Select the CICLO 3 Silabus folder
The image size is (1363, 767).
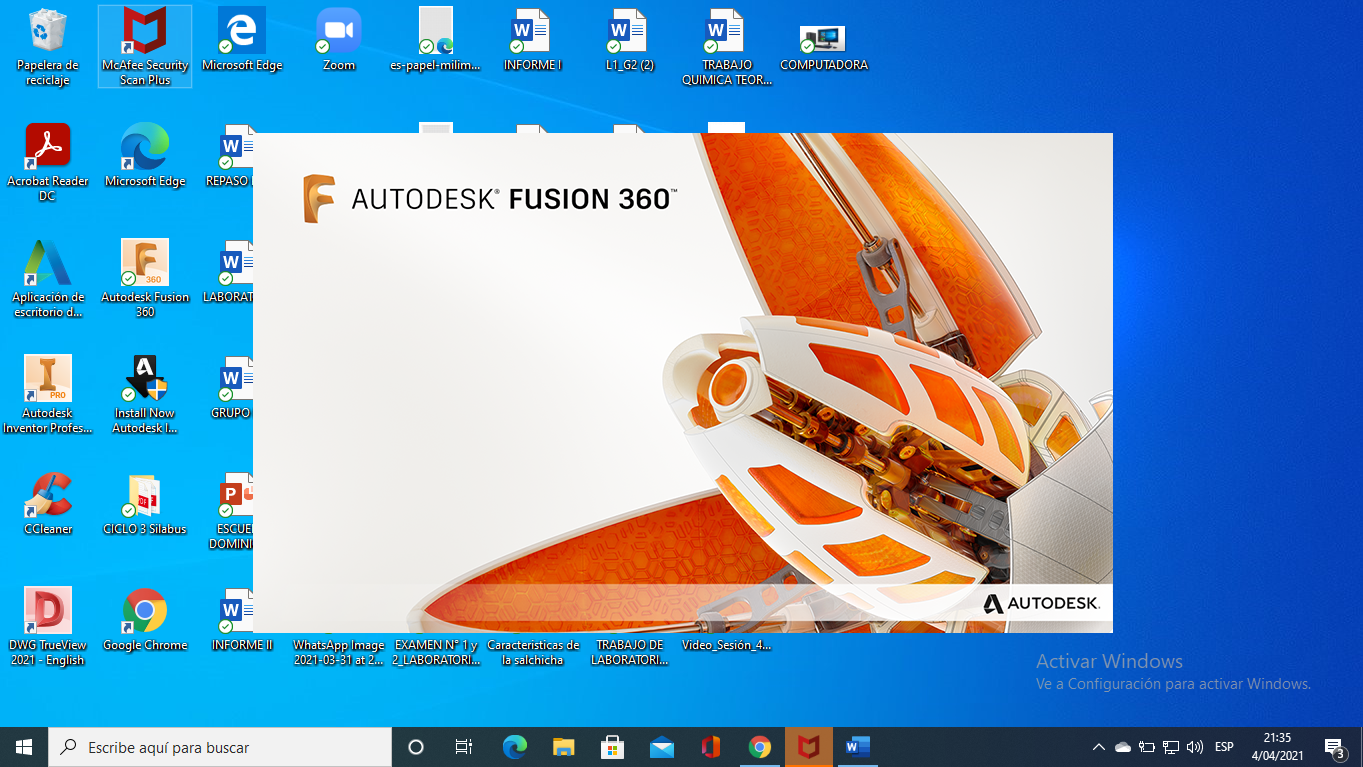click(145, 504)
